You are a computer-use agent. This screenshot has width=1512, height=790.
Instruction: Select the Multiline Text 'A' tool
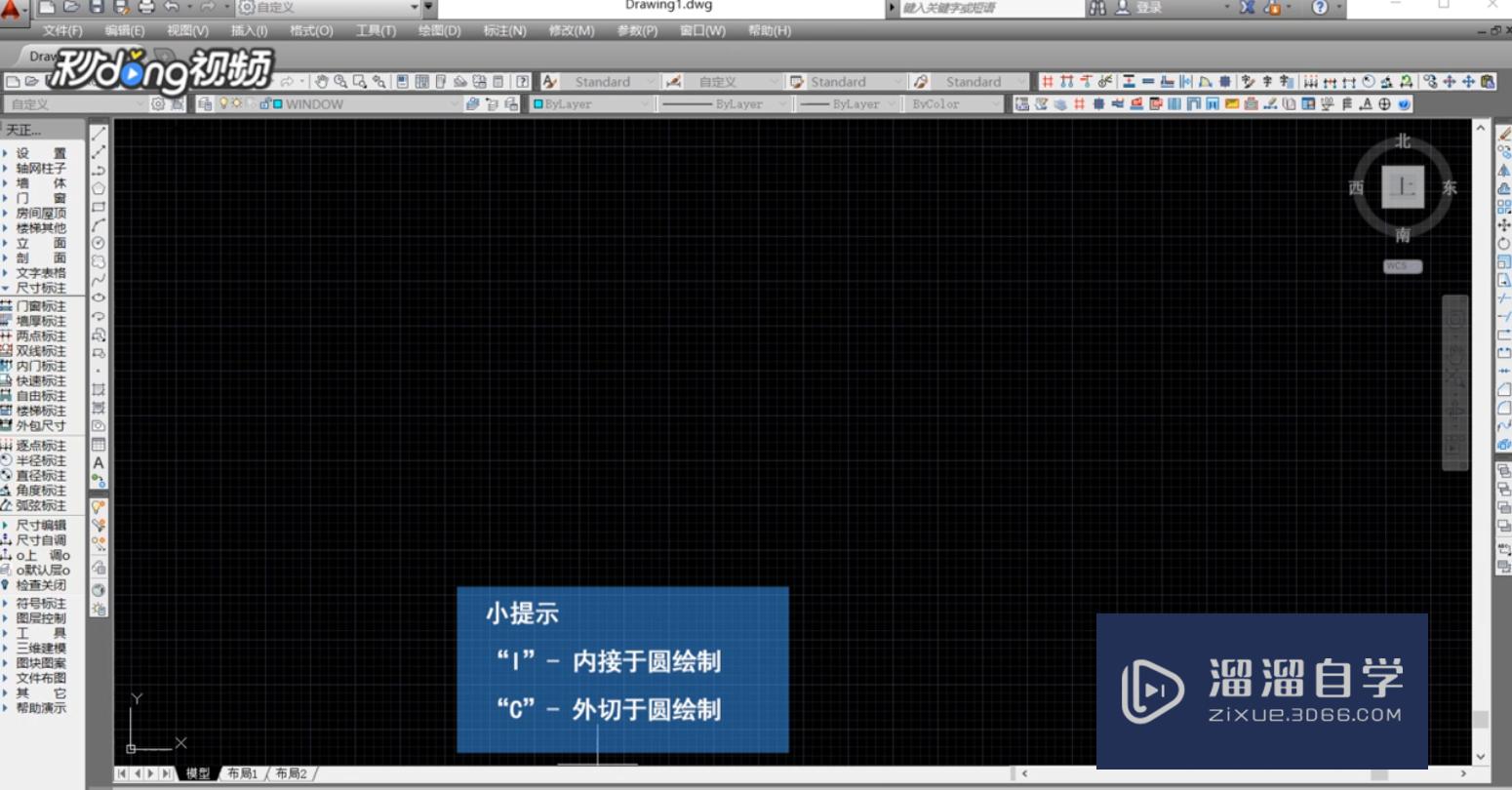(x=99, y=463)
